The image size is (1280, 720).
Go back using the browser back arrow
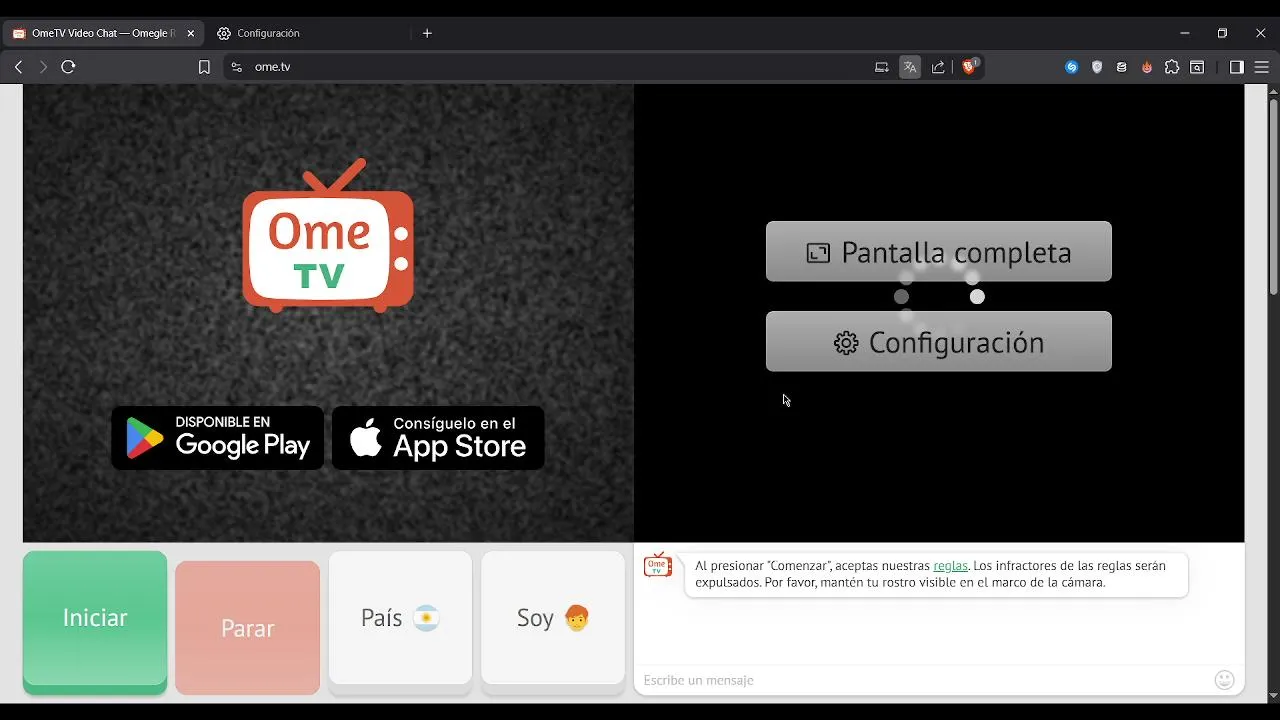click(x=18, y=67)
